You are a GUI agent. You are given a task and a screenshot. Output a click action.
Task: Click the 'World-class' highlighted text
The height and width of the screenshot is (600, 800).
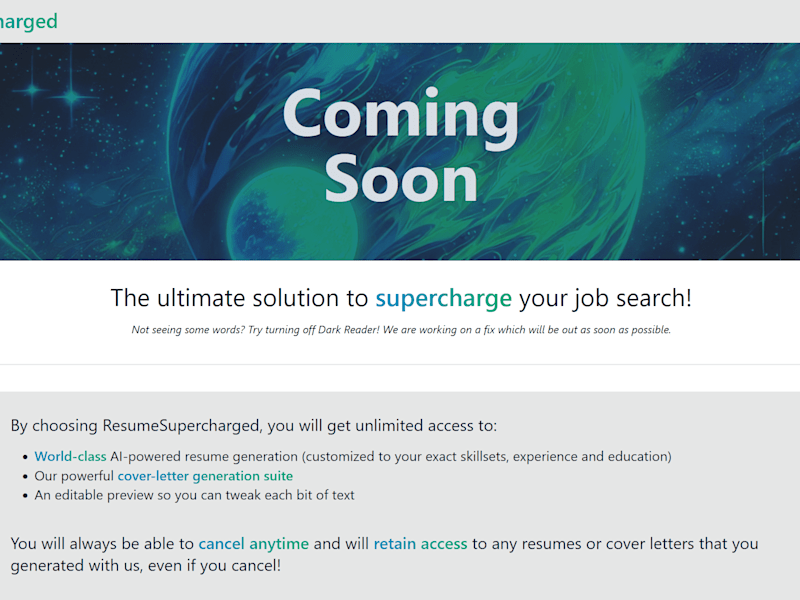coord(70,456)
